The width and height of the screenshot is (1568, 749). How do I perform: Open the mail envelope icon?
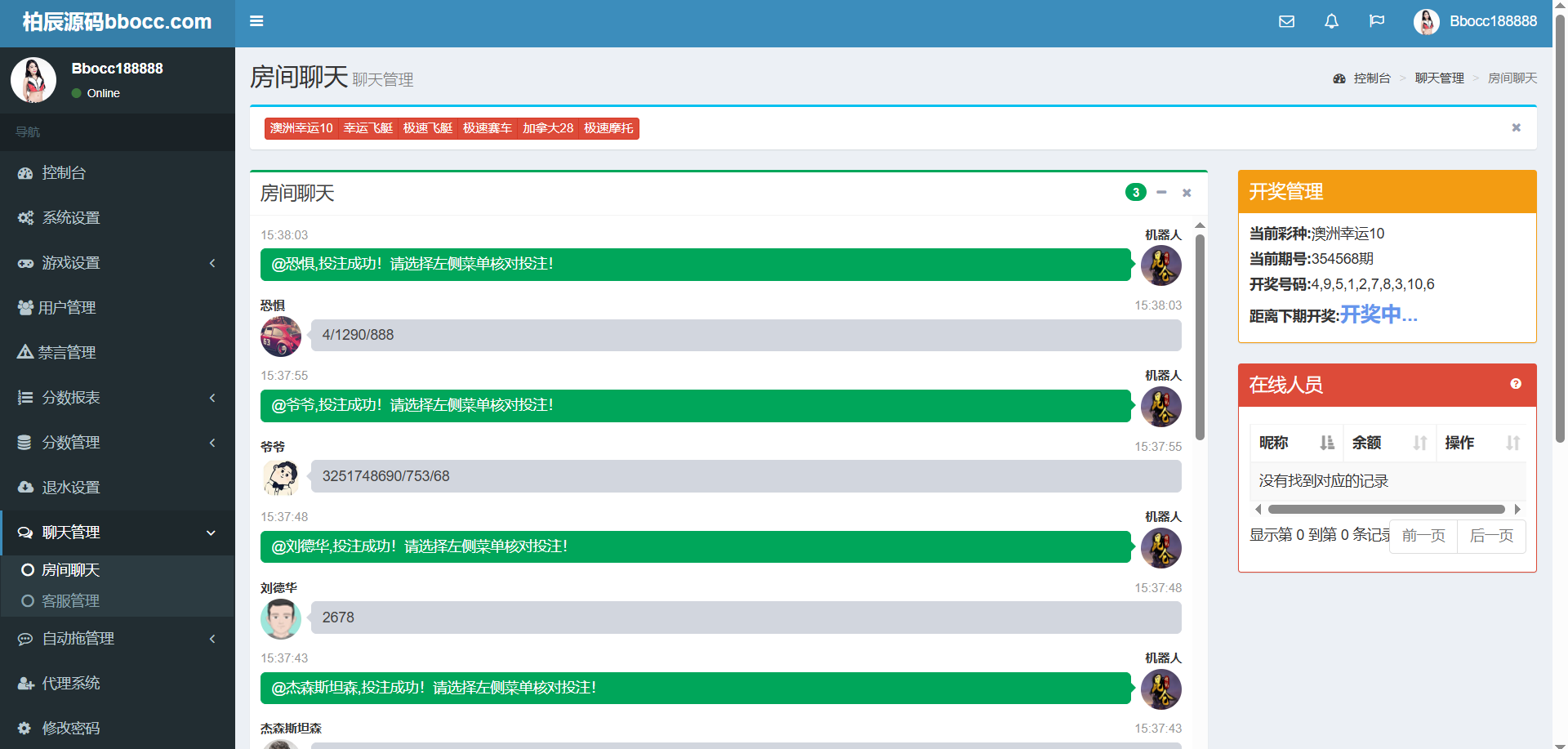[x=1286, y=21]
